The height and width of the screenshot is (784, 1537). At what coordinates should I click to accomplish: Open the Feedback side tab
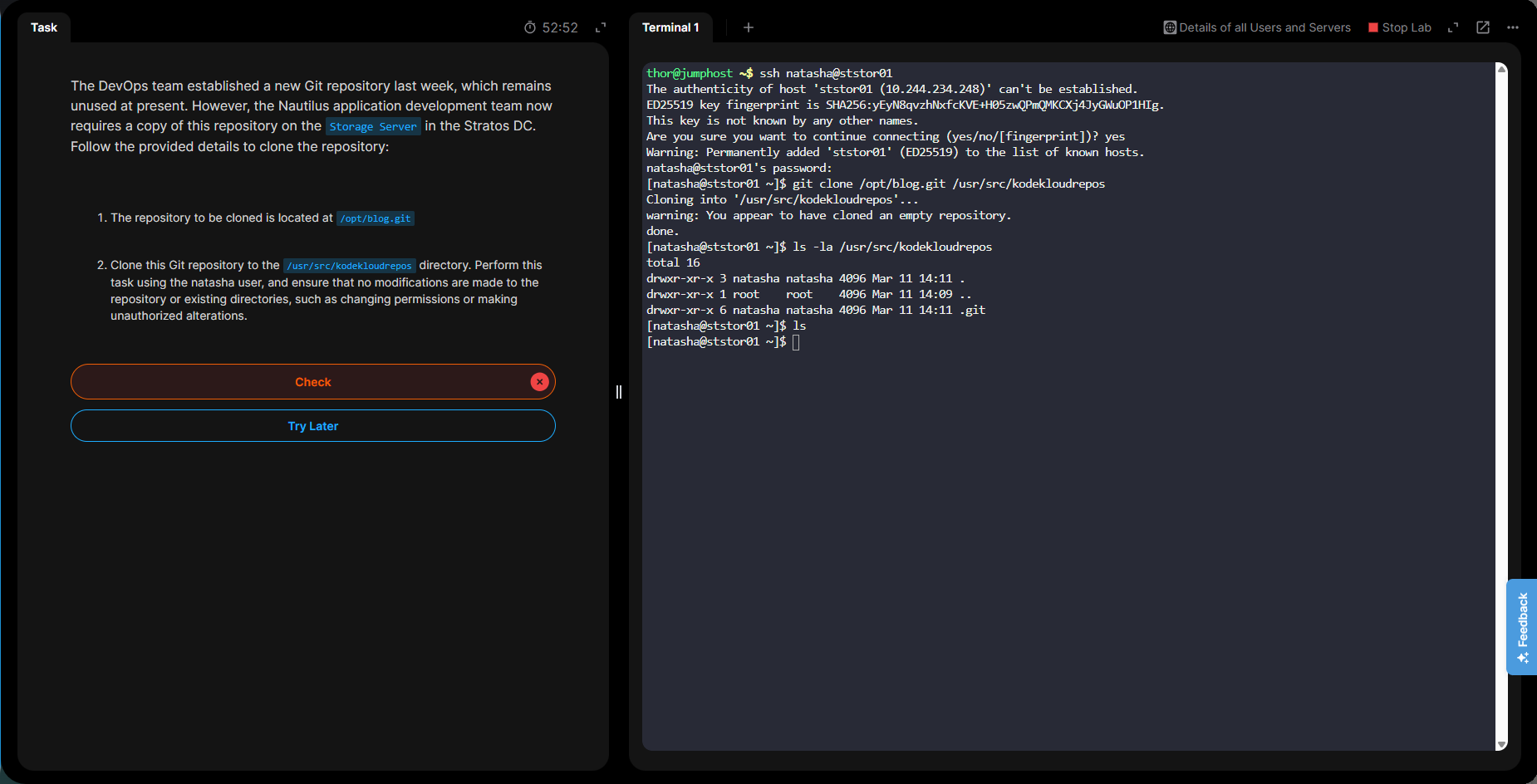(x=1522, y=626)
